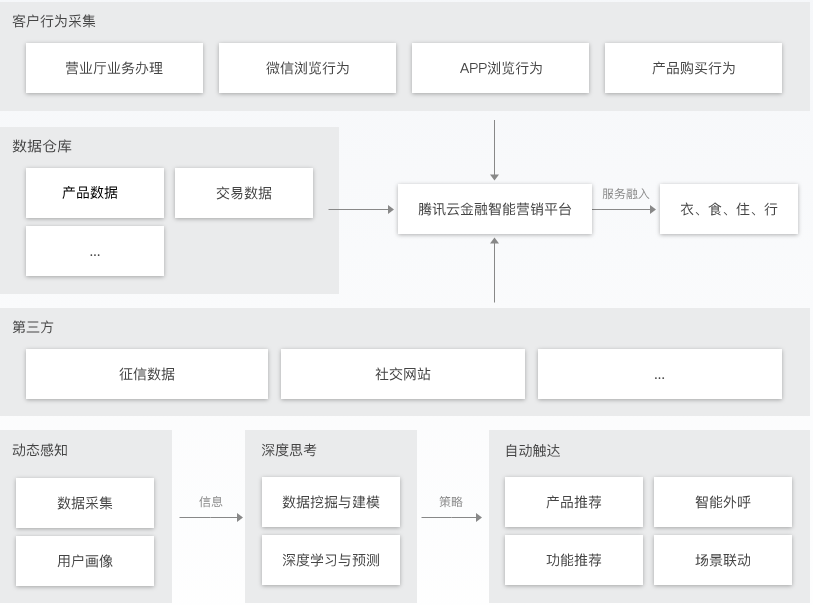Click the 数据采集 box
Screen dimensions: 813x605
84,503
